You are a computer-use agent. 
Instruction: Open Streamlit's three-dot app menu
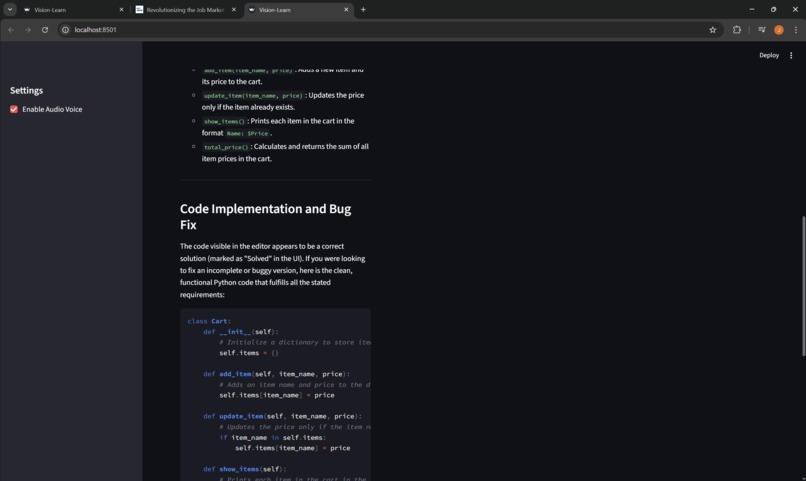pyautogui.click(x=791, y=55)
